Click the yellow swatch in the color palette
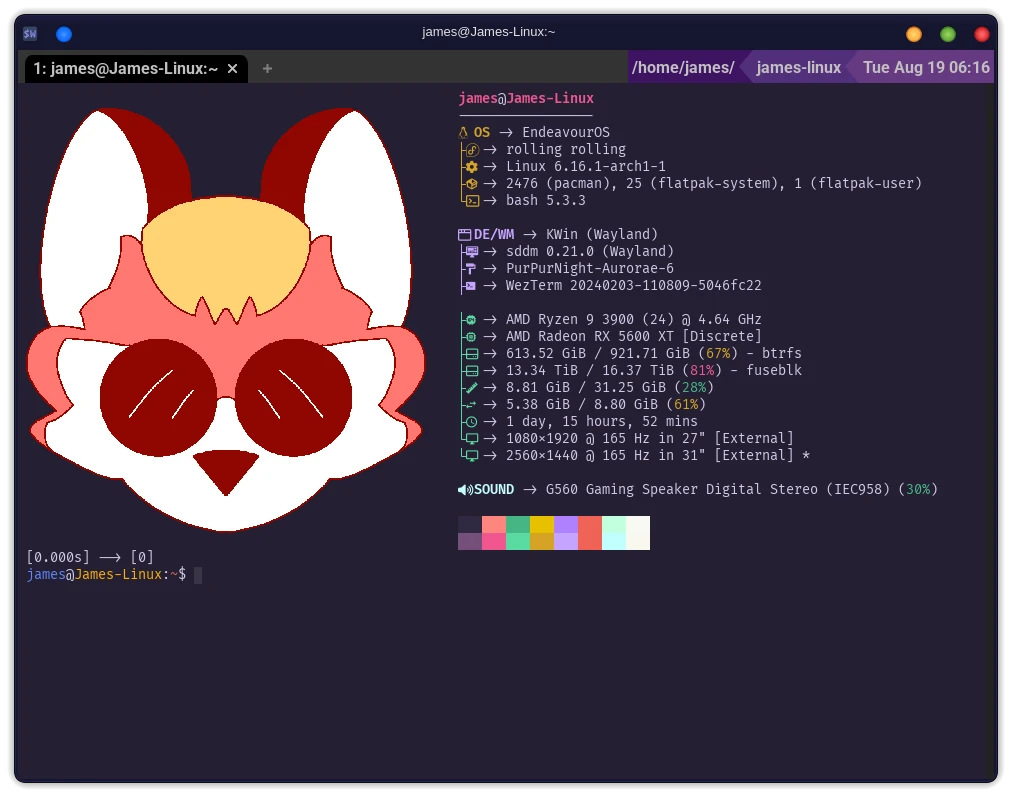The height and width of the screenshot is (797, 1012). (x=541, y=525)
